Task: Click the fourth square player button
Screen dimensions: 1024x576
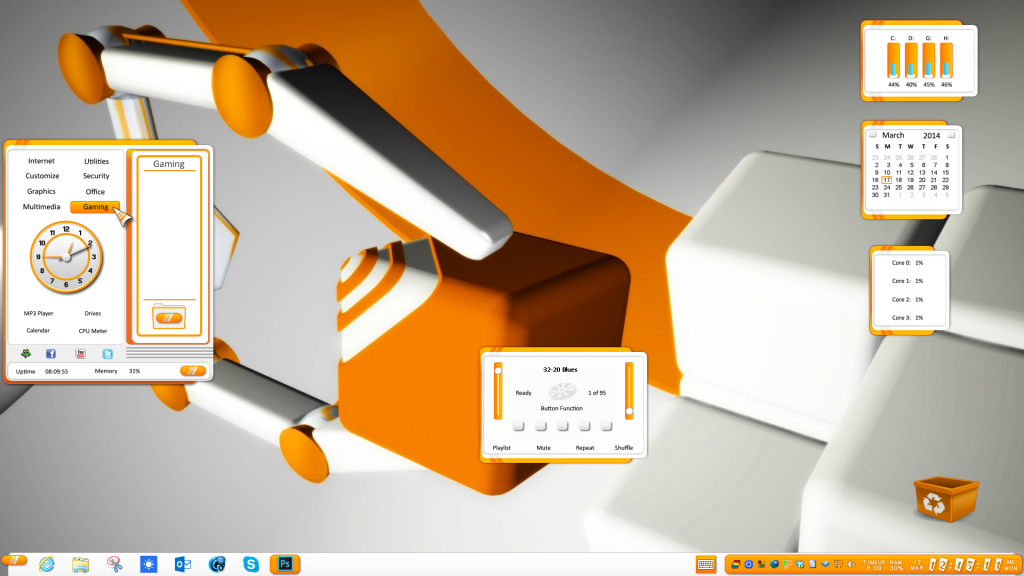Action: [x=584, y=426]
